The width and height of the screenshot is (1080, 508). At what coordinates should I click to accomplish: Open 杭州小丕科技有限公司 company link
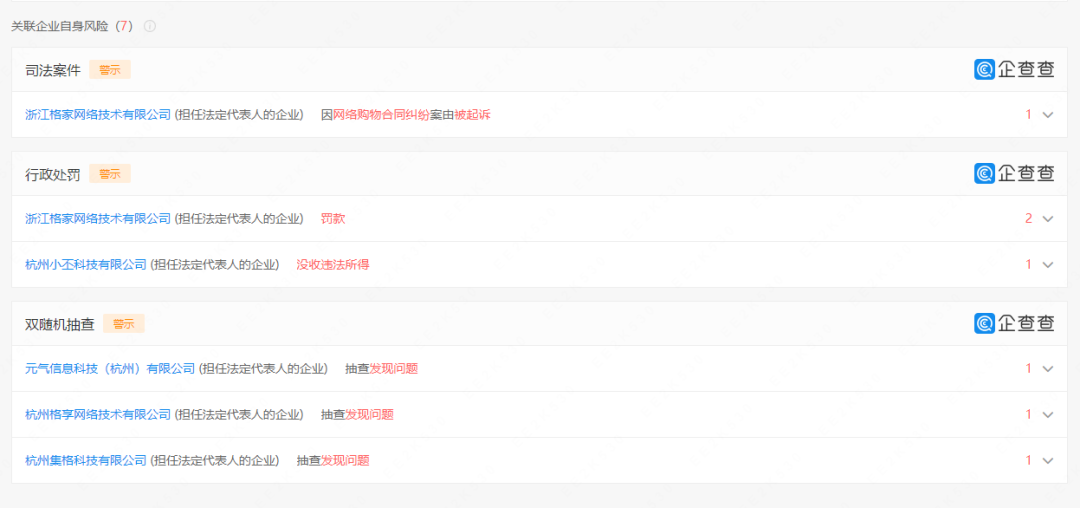click(86, 264)
